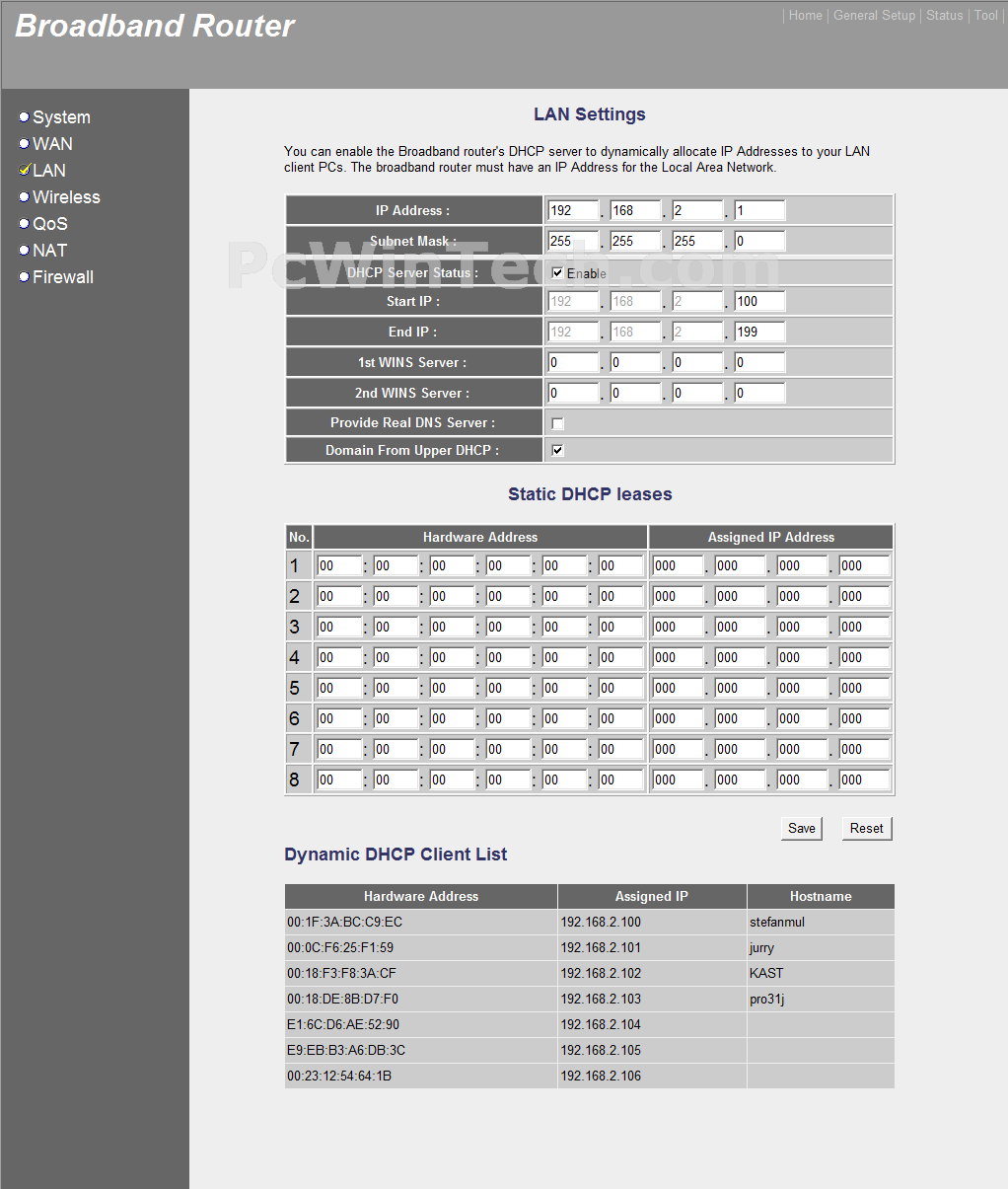Click 1st WINS Server first octet field
The image size is (1008, 1189).
click(x=573, y=362)
